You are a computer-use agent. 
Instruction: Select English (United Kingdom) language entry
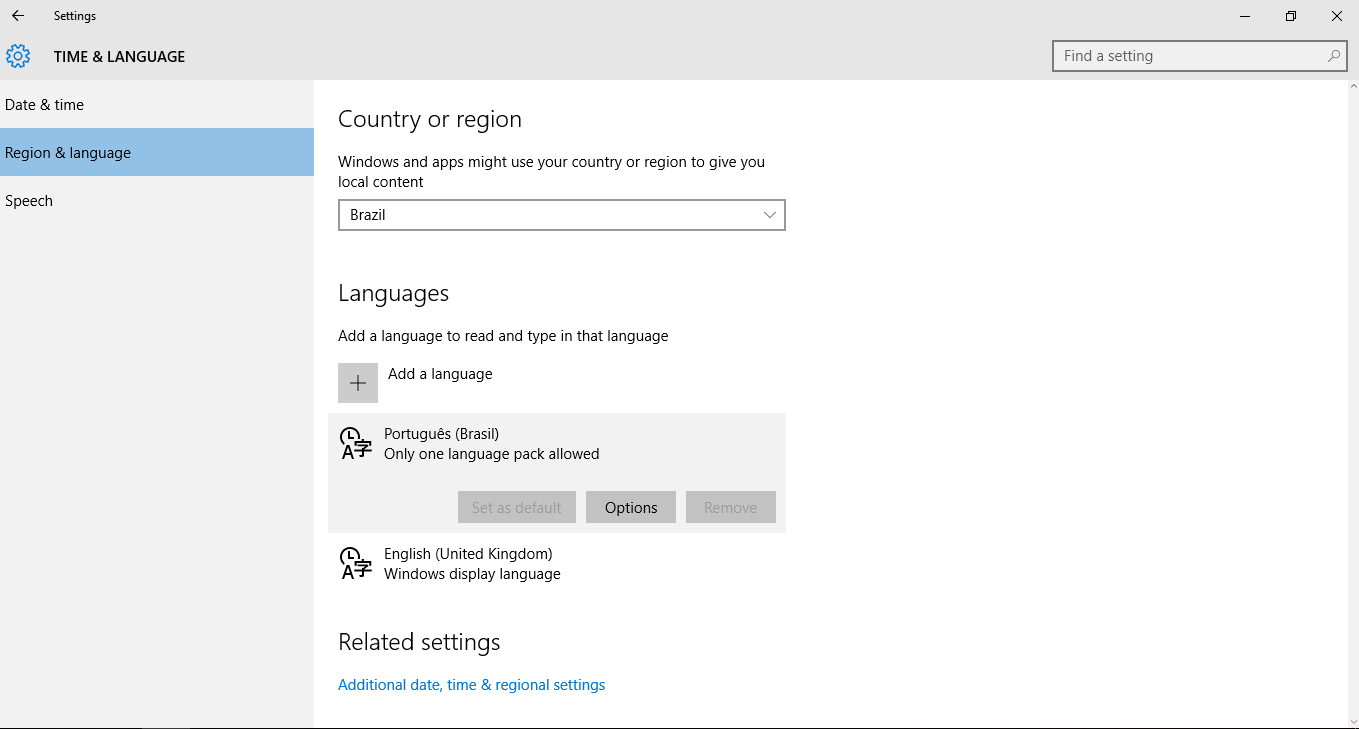pos(557,563)
